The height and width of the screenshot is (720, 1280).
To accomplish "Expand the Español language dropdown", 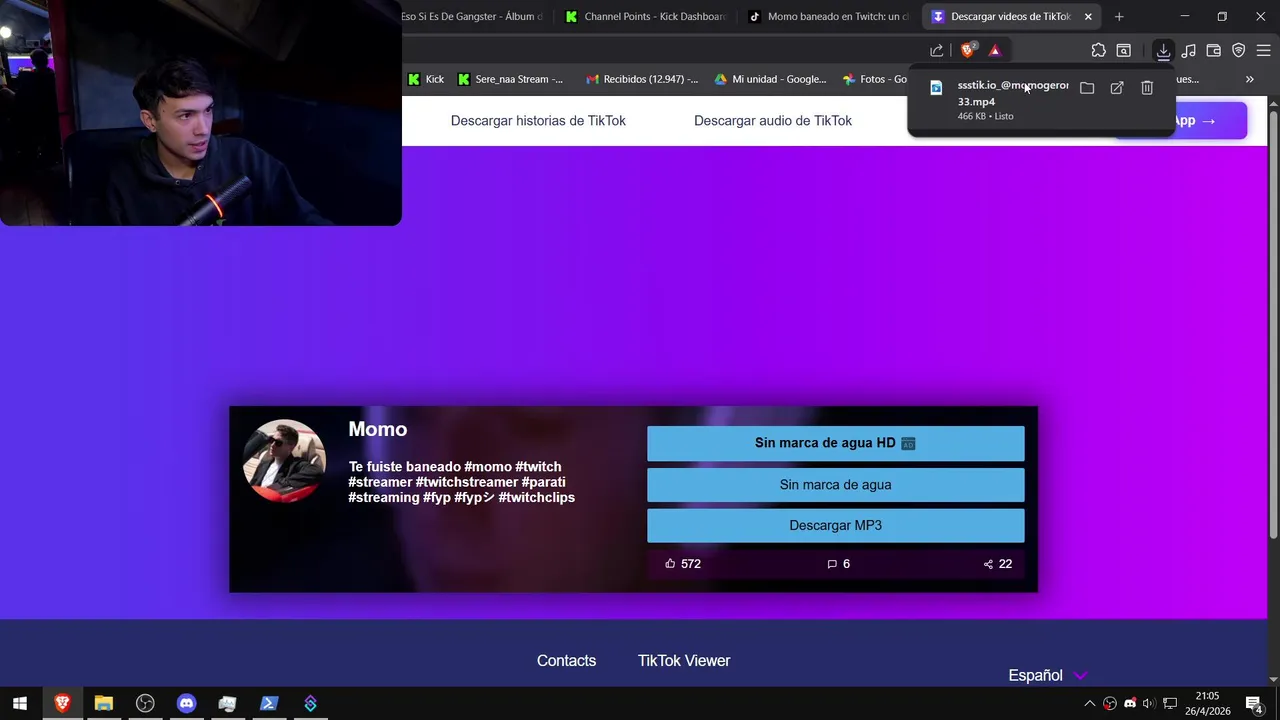I will point(1047,676).
